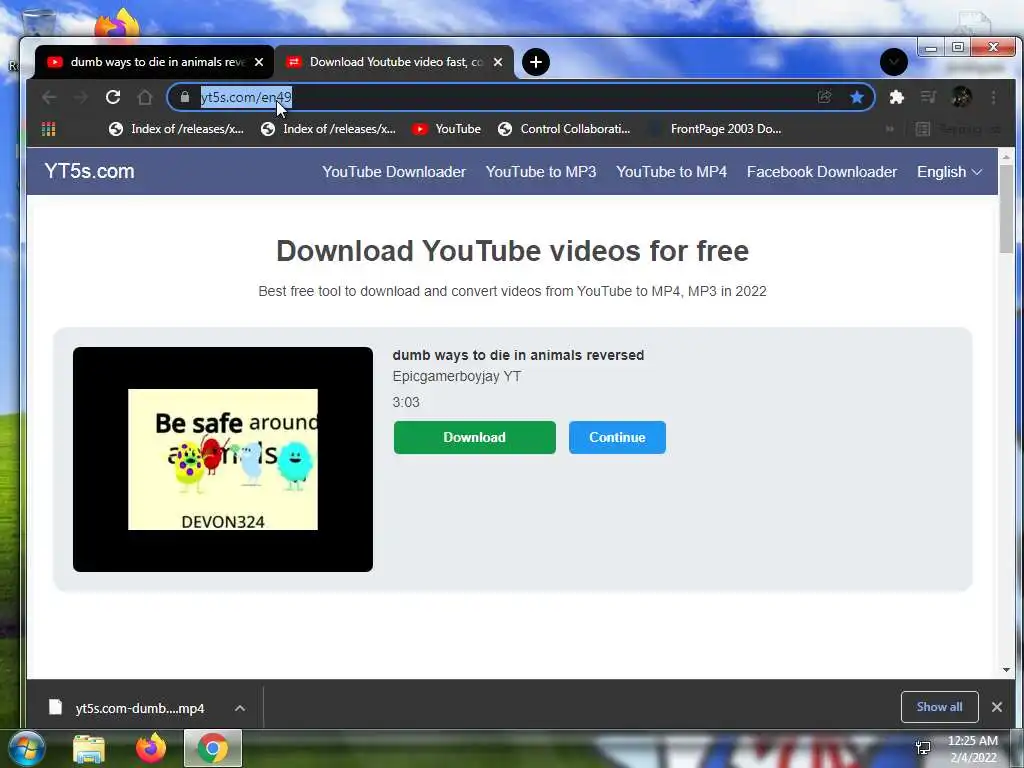Screen dimensions: 1024x768
Task: Switch to the 'dumb ways to die' YouTube tab
Action: (x=155, y=62)
